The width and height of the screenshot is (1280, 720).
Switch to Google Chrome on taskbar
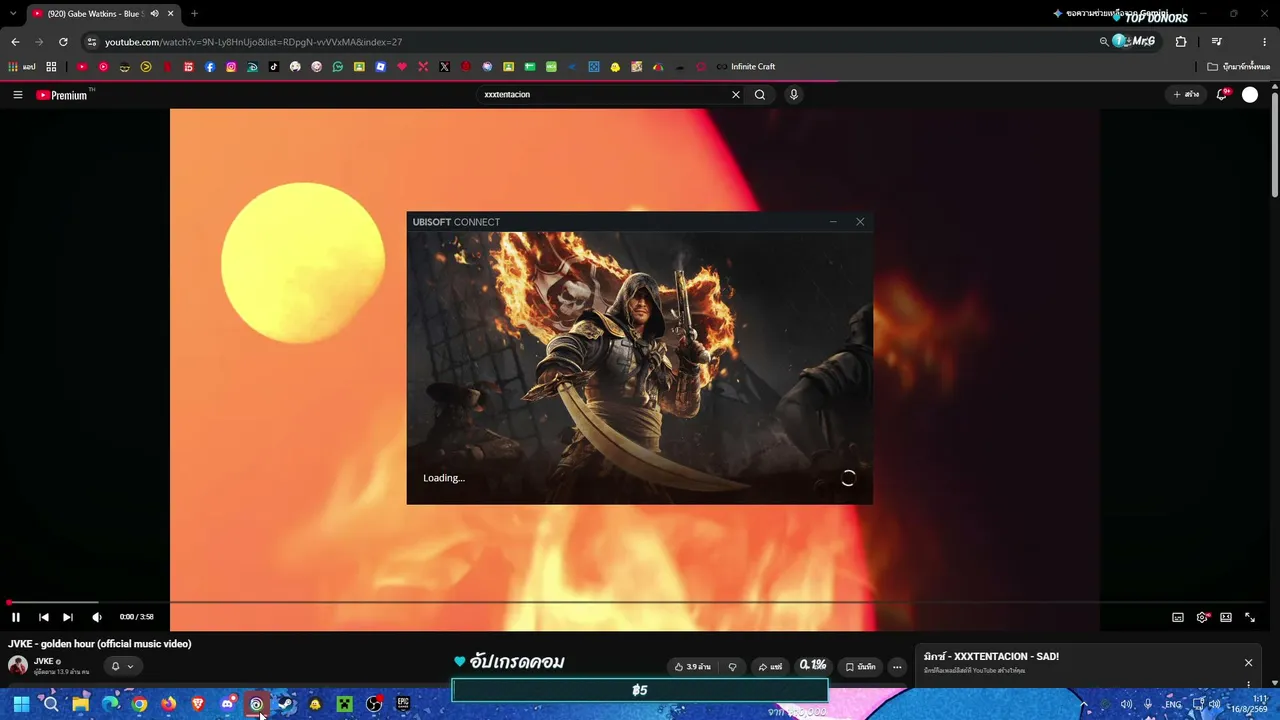(x=139, y=704)
